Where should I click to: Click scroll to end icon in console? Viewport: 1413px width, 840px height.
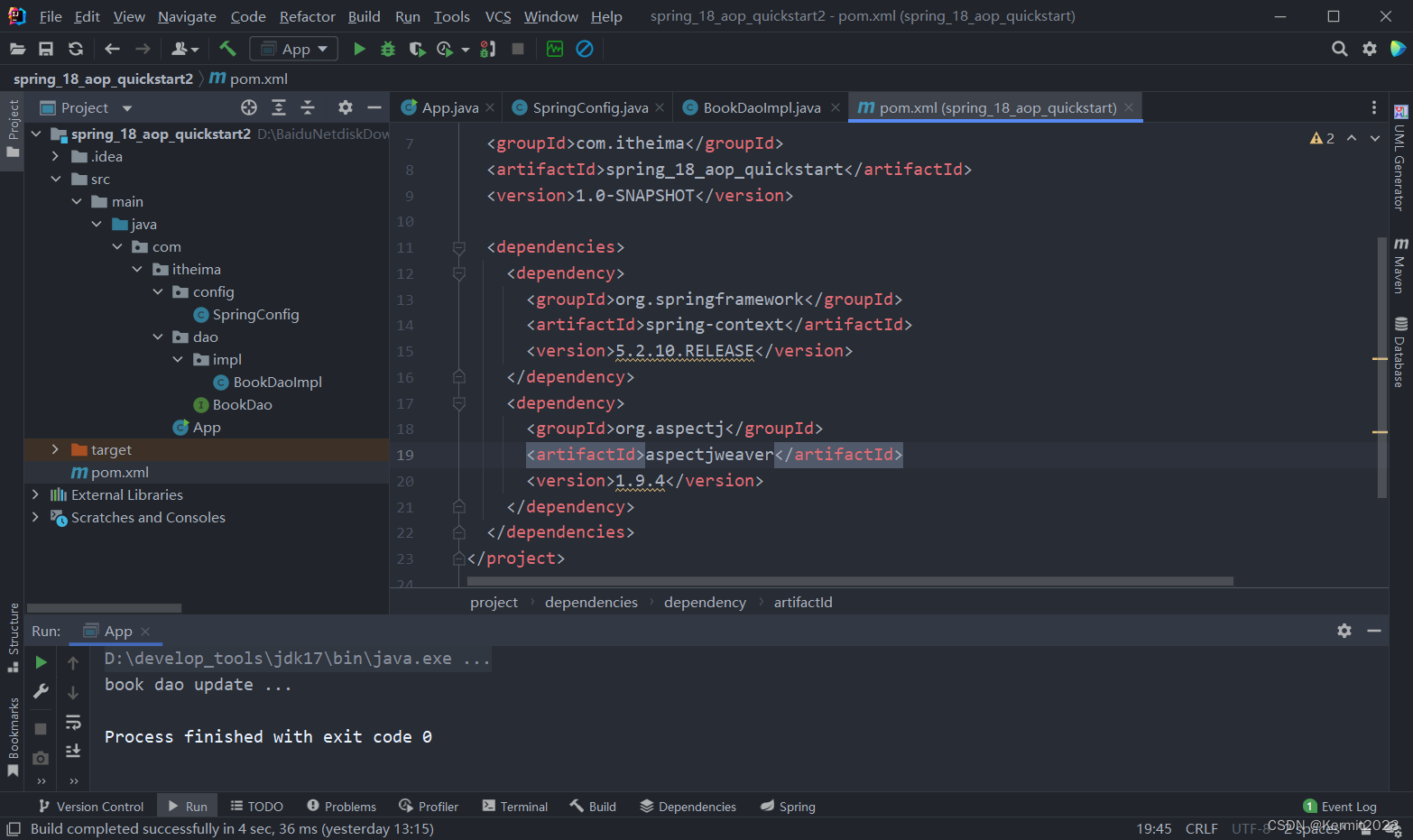[73, 751]
